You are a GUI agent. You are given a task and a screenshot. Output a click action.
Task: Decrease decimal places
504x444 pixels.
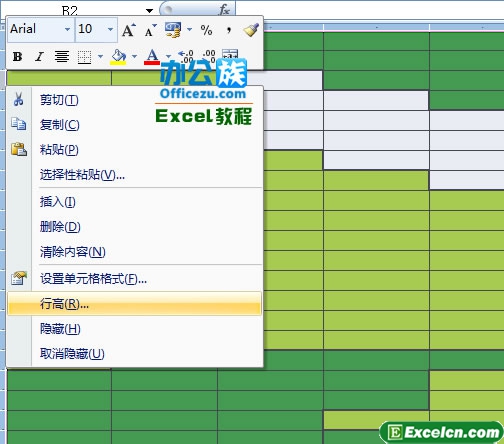[x=209, y=56]
